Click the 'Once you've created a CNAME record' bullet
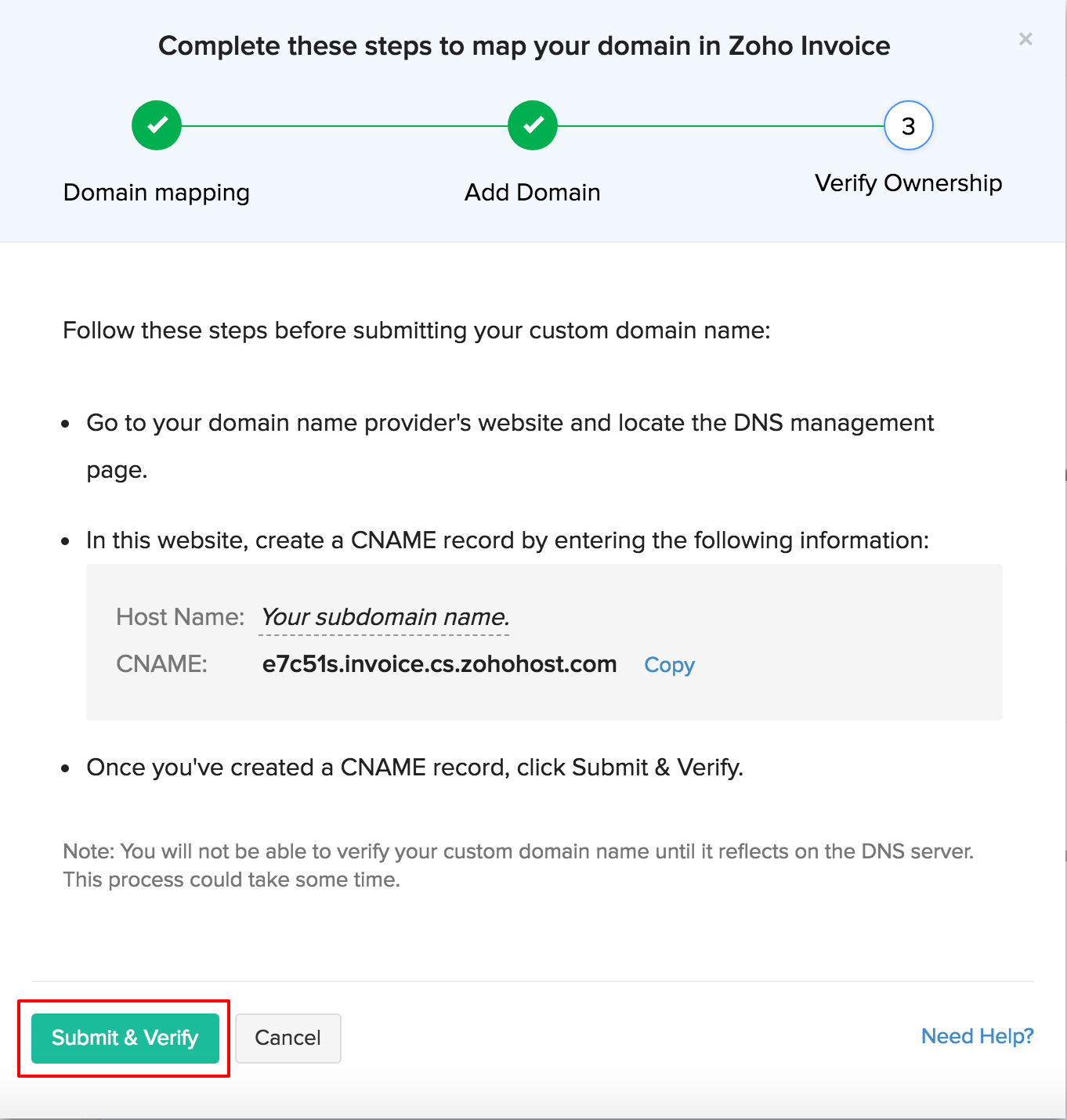 (x=414, y=768)
